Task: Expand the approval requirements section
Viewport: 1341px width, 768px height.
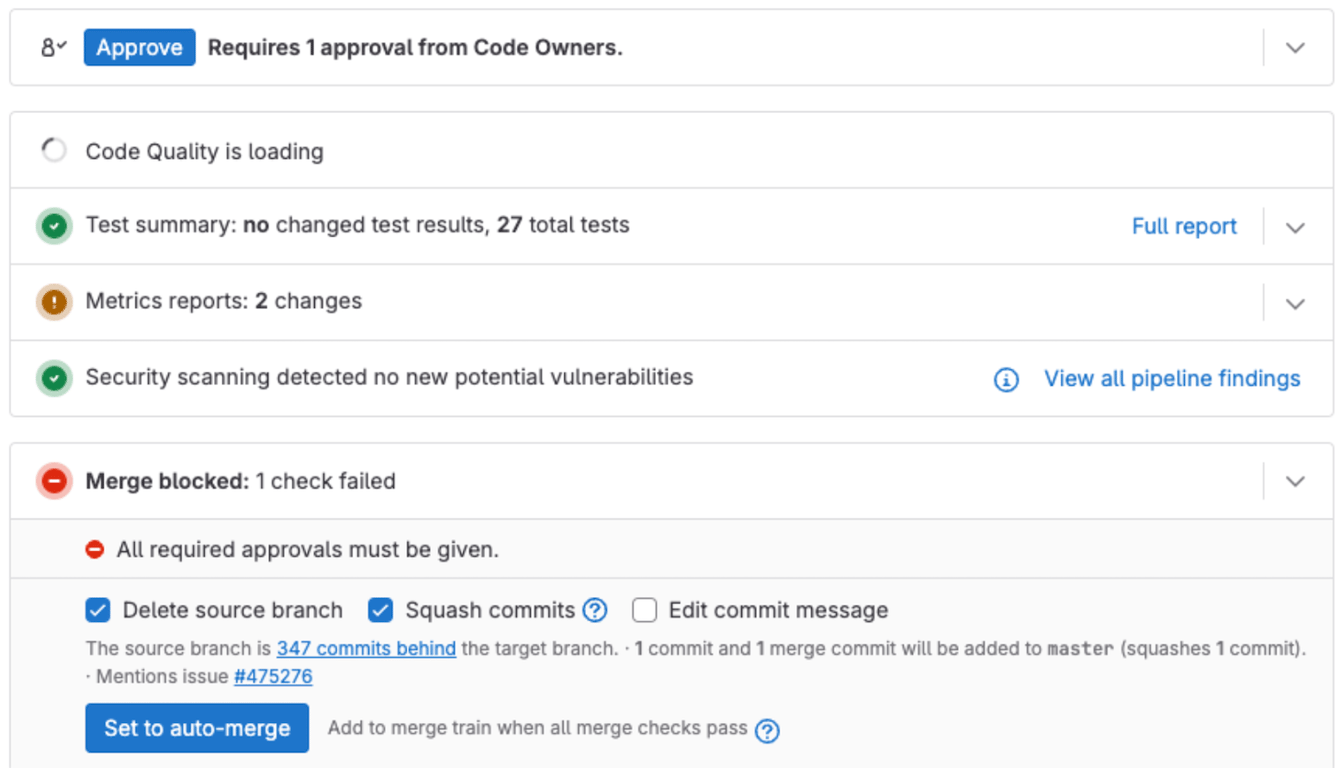Action: coord(1295,46)
